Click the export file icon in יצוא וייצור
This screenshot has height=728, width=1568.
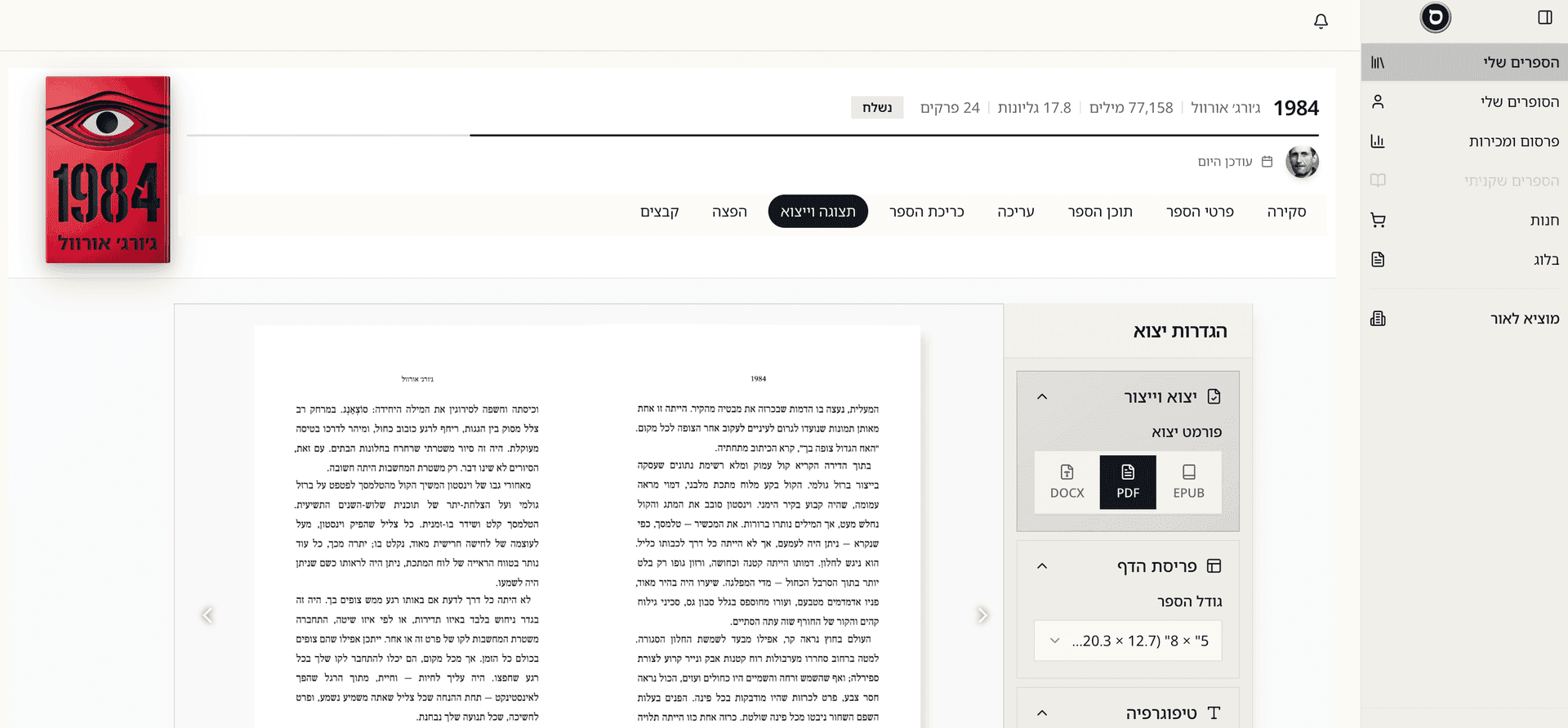pyautogui.click(x=1214, y=397)
